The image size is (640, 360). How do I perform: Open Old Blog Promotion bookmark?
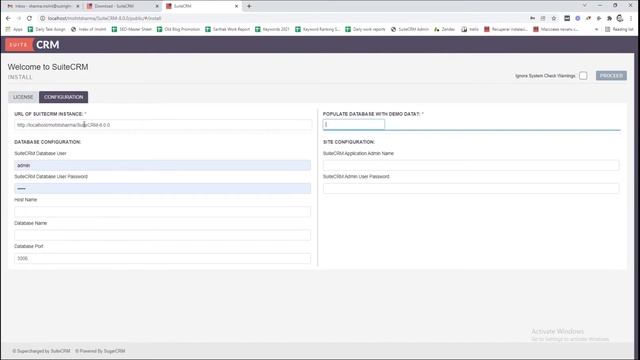(x=178, y=29)
